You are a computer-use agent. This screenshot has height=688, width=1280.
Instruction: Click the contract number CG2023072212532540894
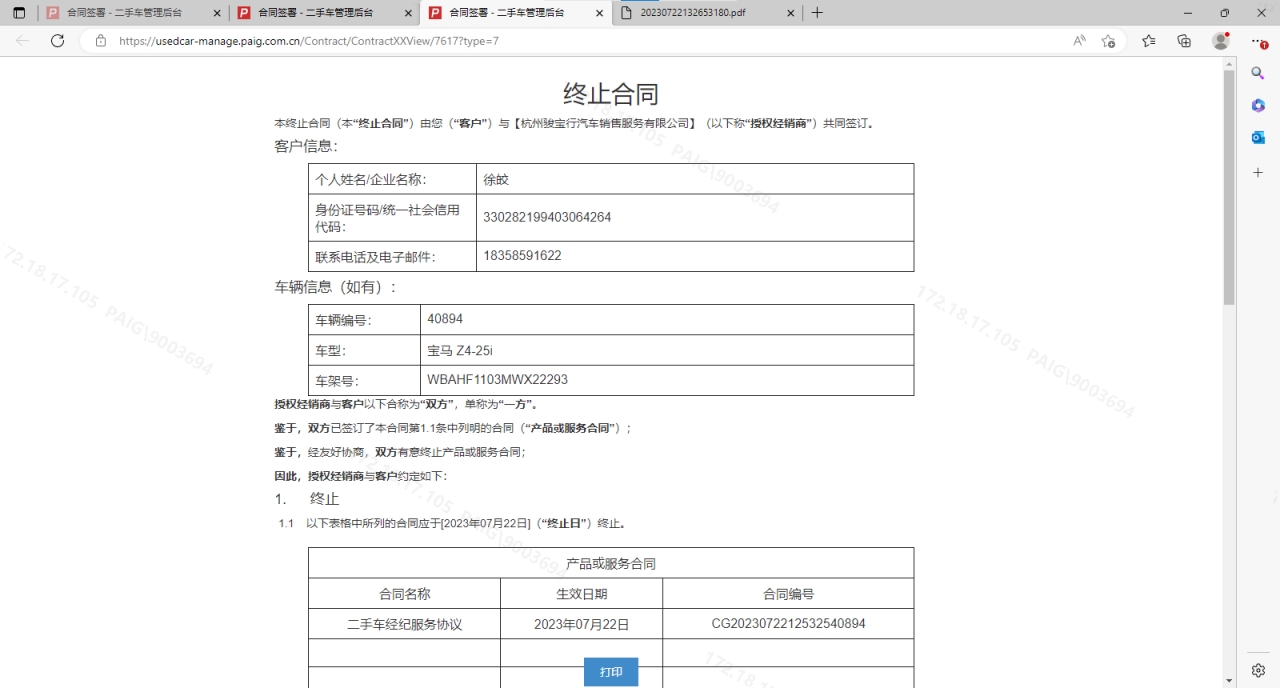pos(788,624)
